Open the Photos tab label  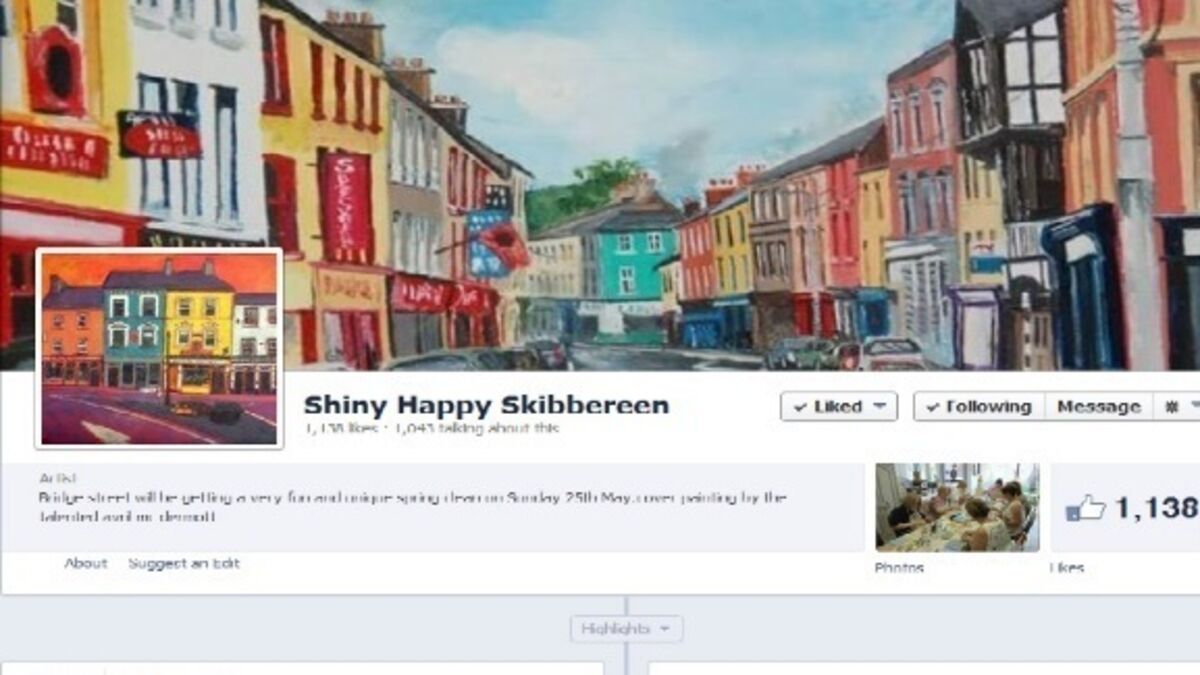[x=899, y=567]
